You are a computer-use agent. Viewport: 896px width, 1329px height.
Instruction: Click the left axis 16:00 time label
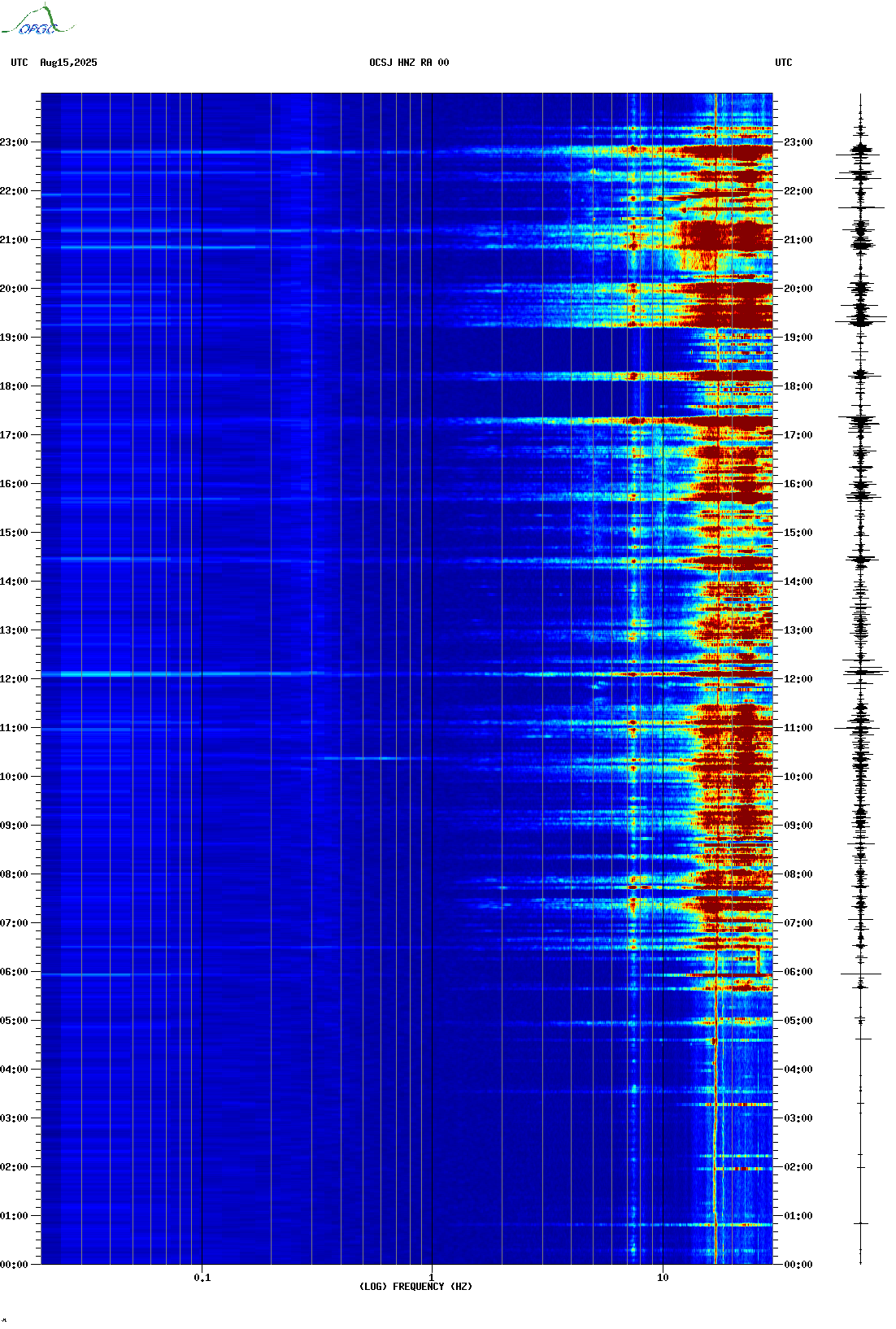tap(14, 484)
